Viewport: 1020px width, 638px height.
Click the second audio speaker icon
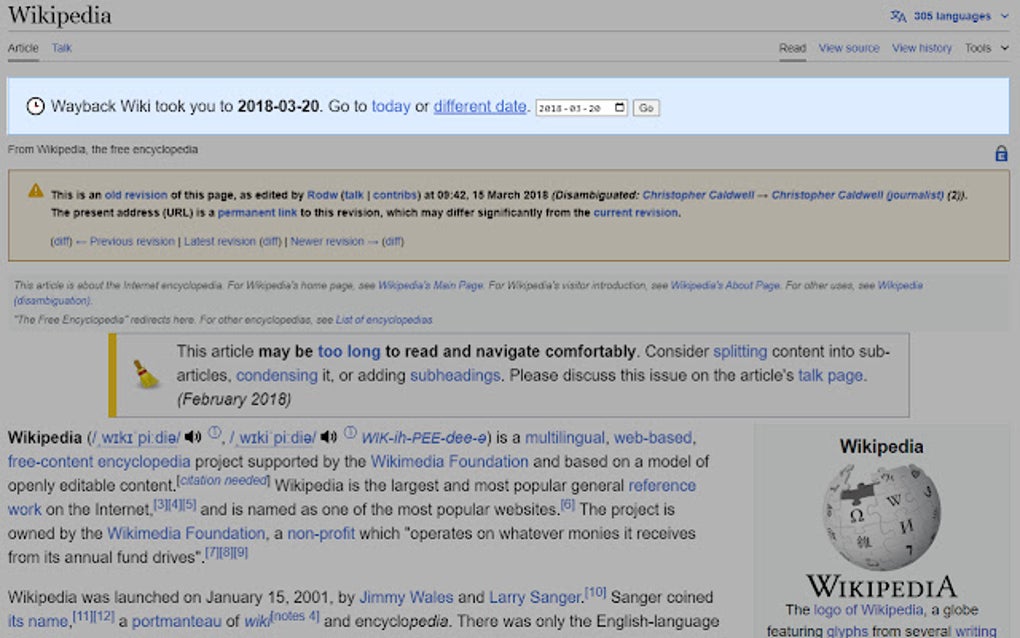pos(330,438)
